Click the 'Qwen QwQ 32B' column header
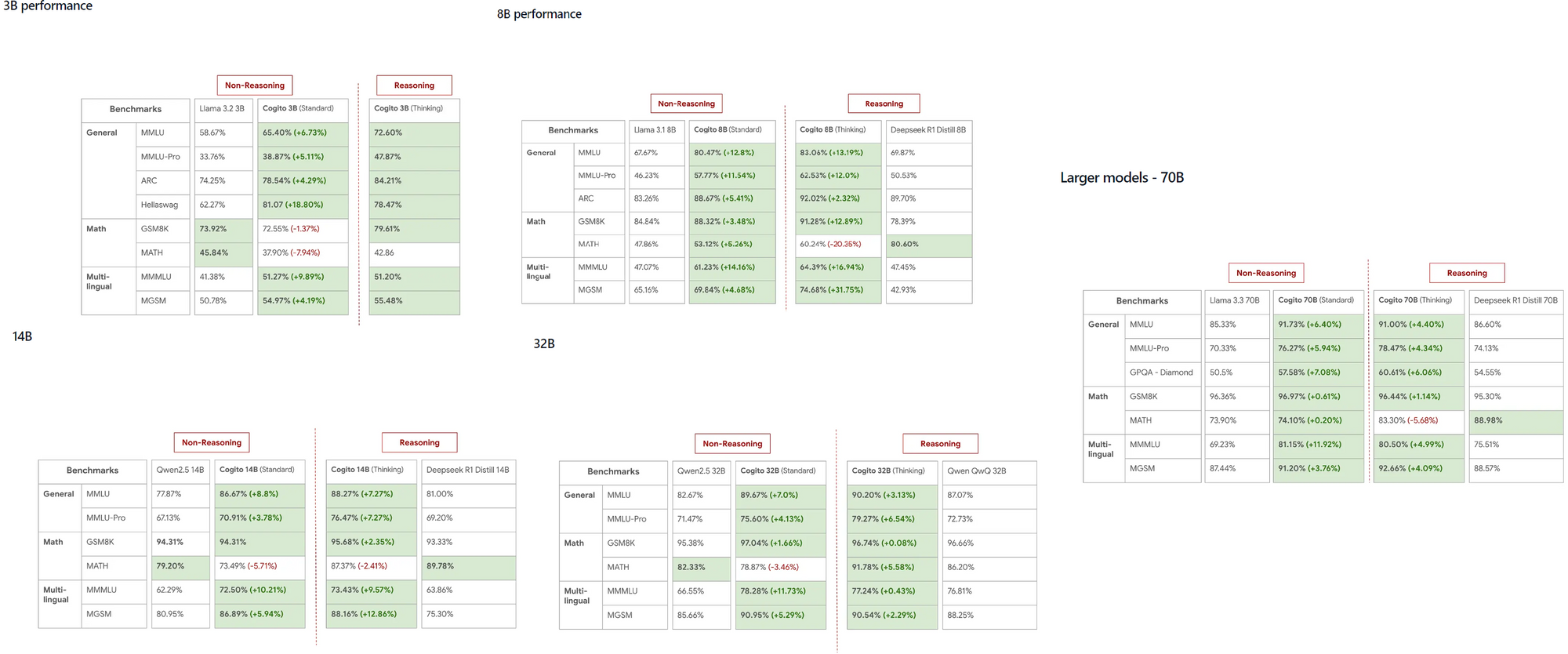 click(989, 471)
